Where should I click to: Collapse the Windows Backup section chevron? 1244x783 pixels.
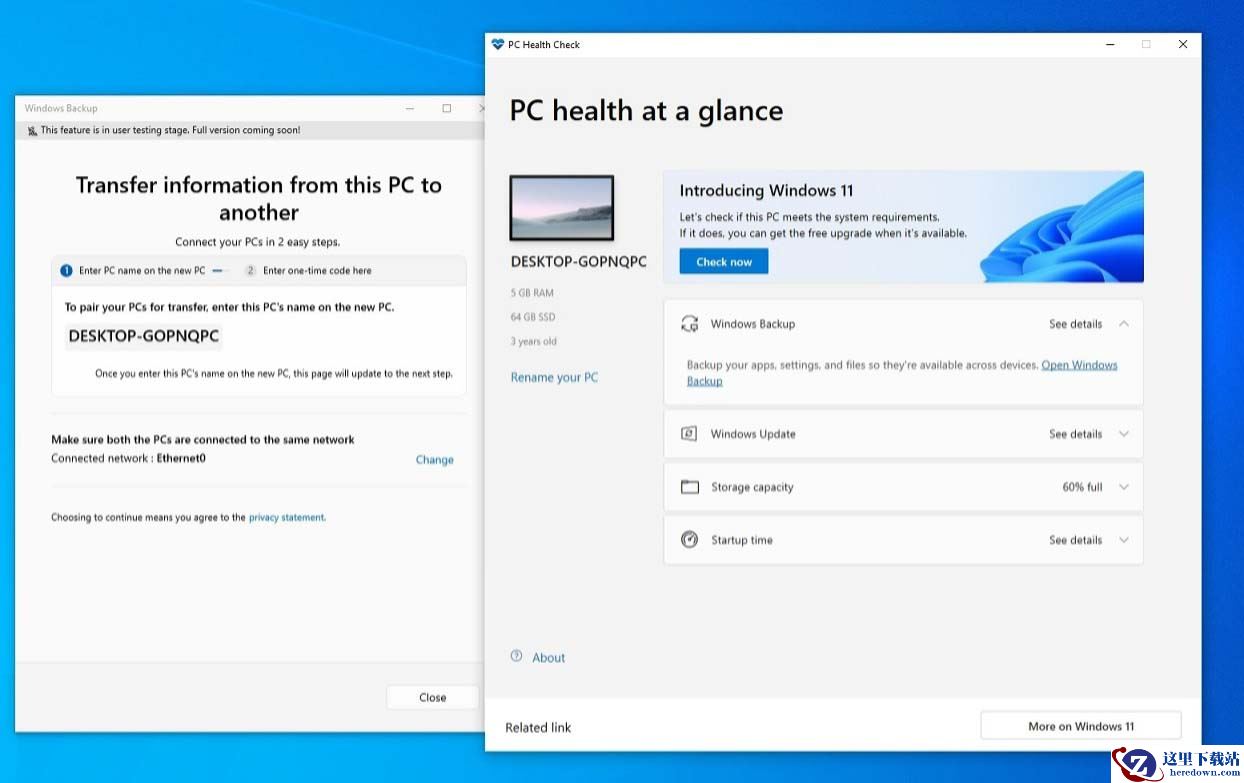click(x=1124, y=324)
